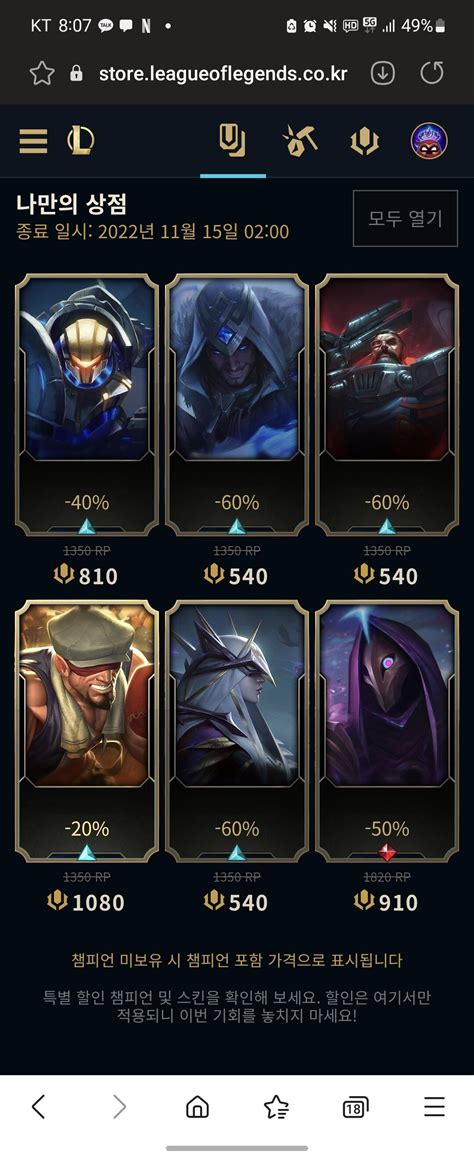Open the RP purchase icon in header
Image resolution: width=474 pixels, height=1158 pixels.
[364, 140]
